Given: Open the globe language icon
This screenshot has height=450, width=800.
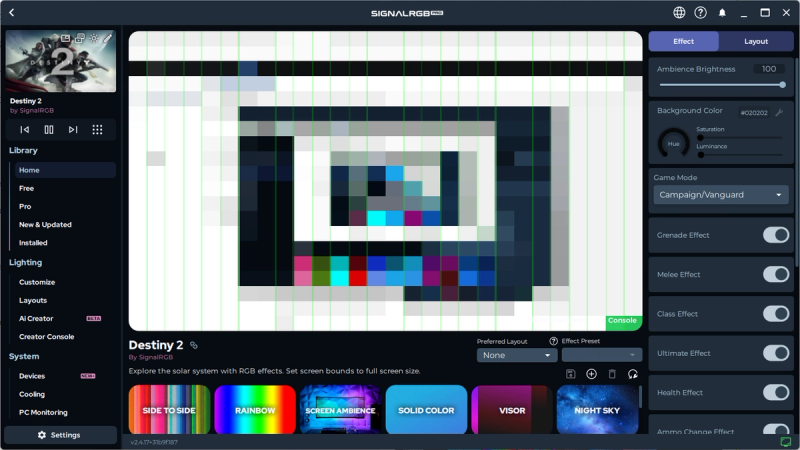Looking at the screenshot, I should click(x=679, y=13).
